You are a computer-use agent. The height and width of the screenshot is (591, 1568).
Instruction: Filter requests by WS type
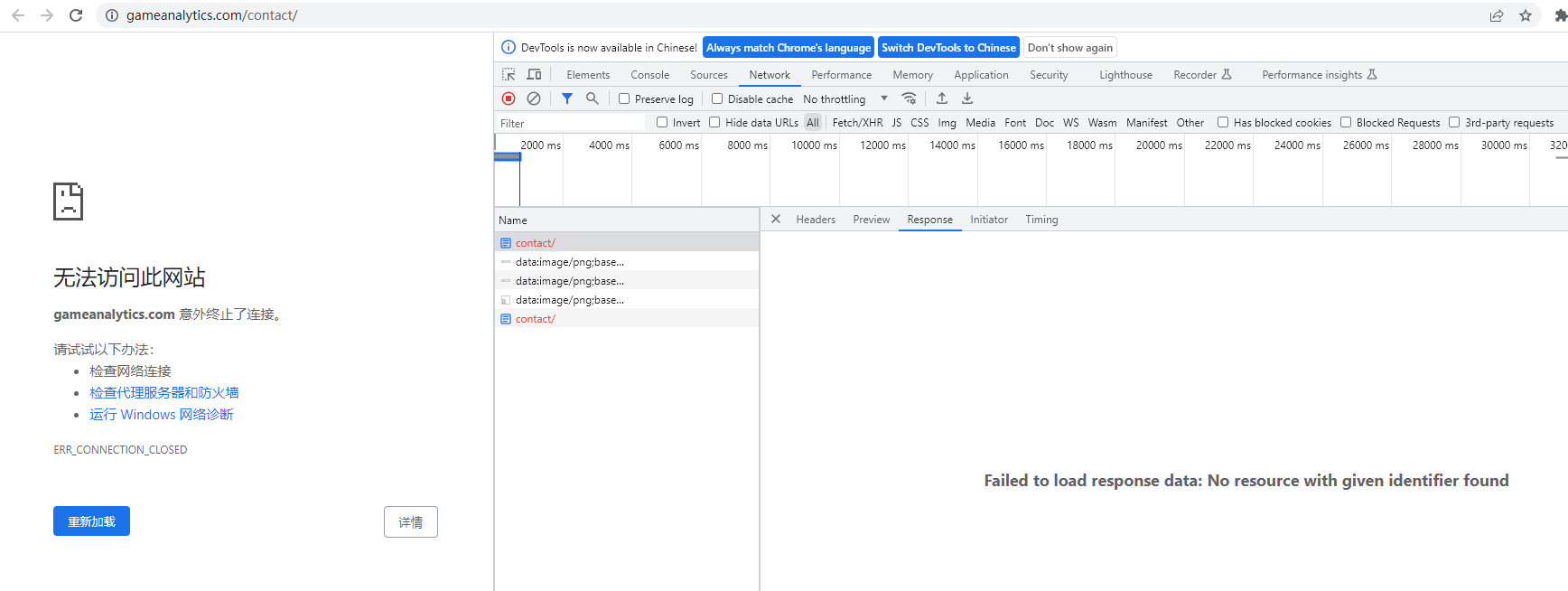tap(1071, 123)
